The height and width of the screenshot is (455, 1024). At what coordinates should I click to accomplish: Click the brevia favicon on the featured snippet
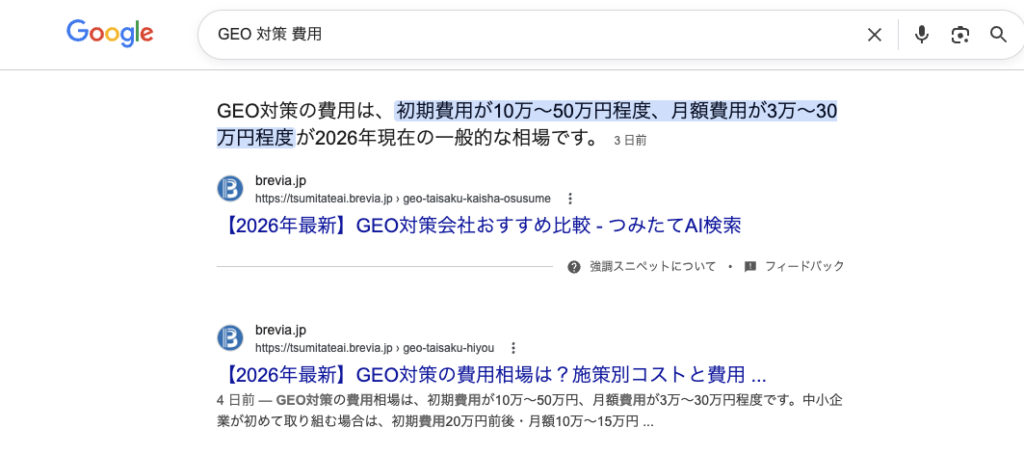click(x=230, y=188)
